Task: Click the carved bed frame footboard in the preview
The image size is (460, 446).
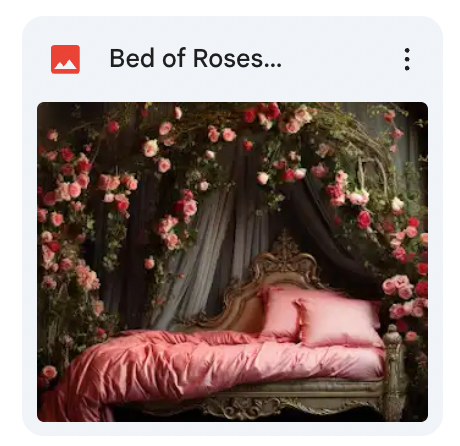Action: [395, 370]
